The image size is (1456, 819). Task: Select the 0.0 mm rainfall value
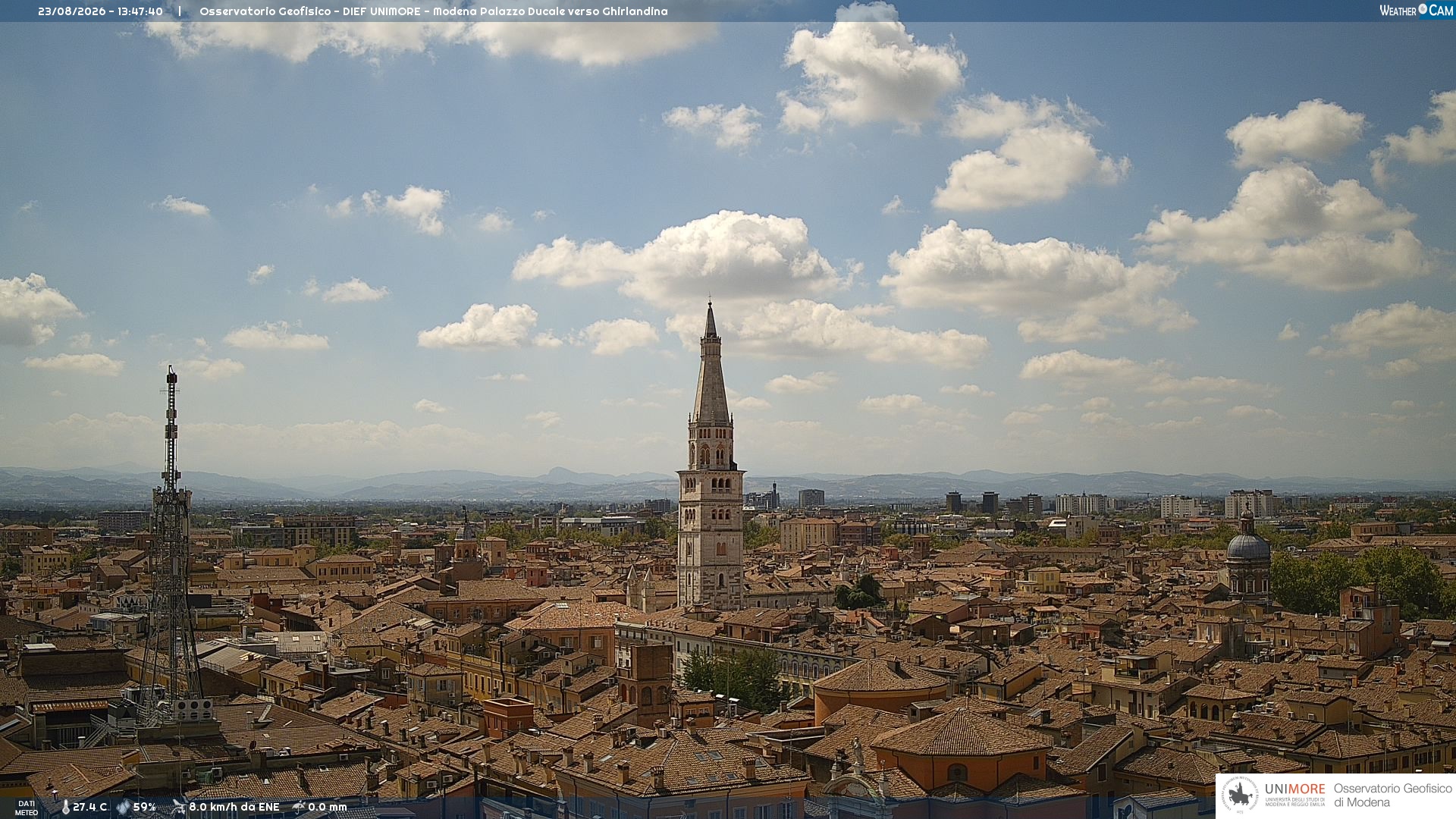point(327,808)
